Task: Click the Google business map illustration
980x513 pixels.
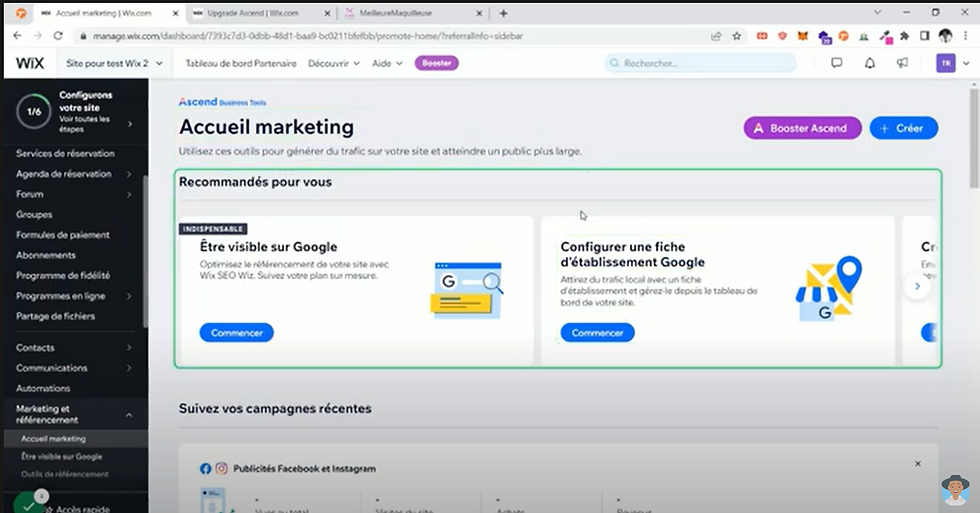Action: (x=828, y=288)
